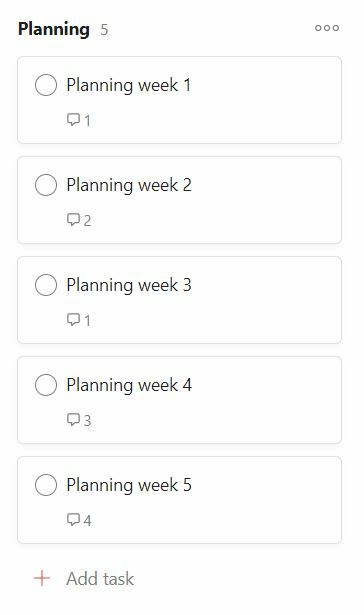Mark Planning week 3 as complete
The image size is (364, 615).
[46, 285]
